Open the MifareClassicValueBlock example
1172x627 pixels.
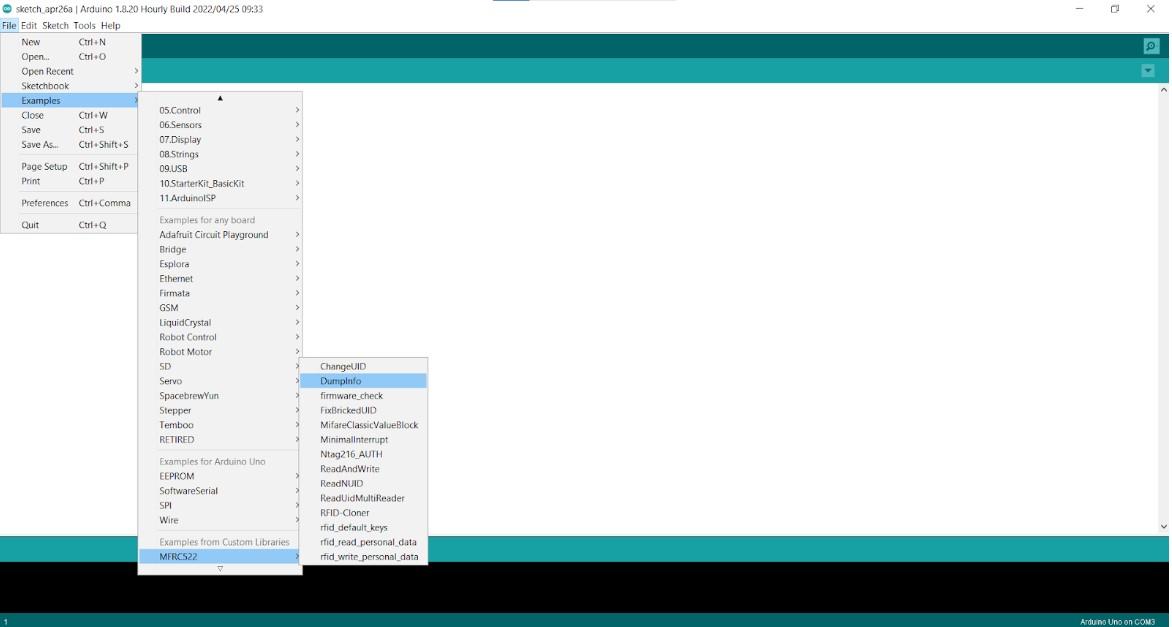(363, 425)
